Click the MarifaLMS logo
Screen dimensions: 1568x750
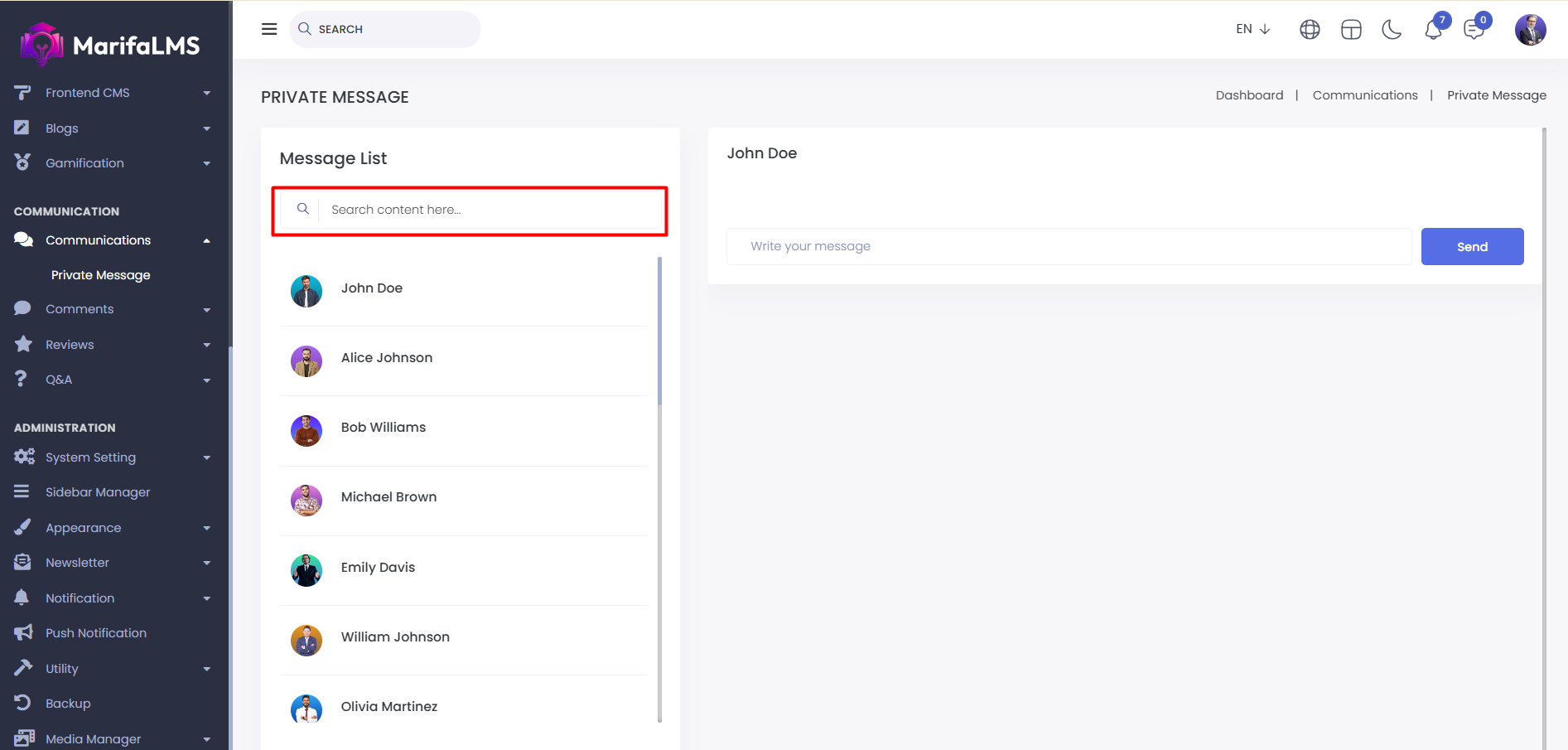coord(110,45)
